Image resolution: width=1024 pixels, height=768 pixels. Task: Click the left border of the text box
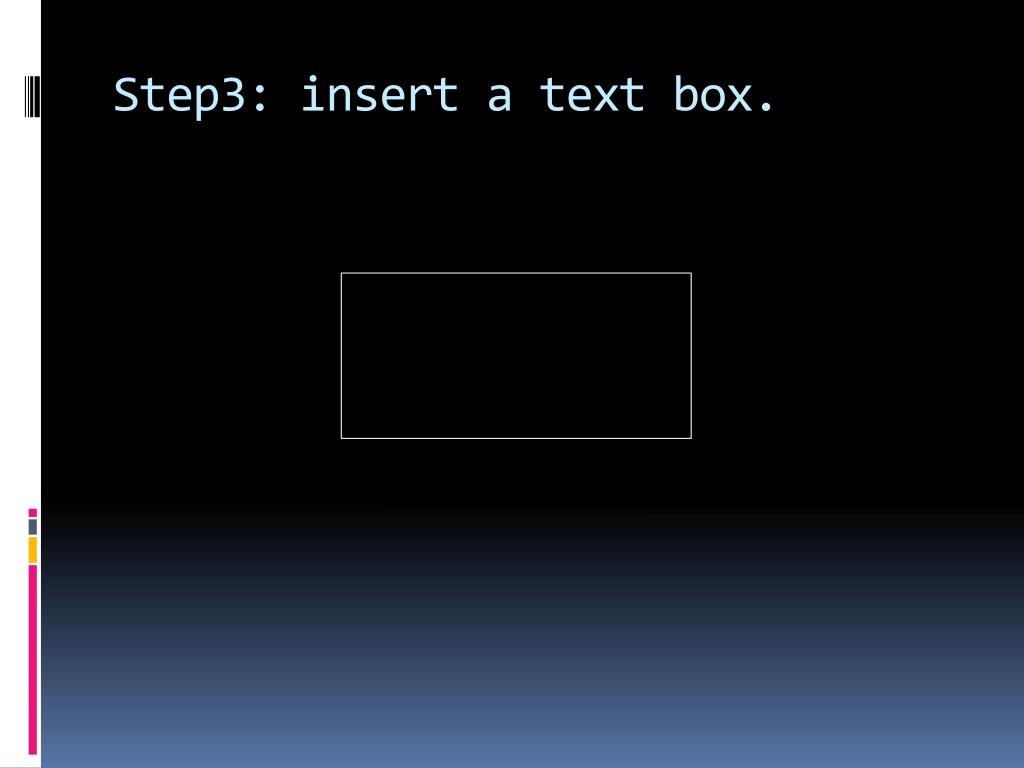click(342, 355)
